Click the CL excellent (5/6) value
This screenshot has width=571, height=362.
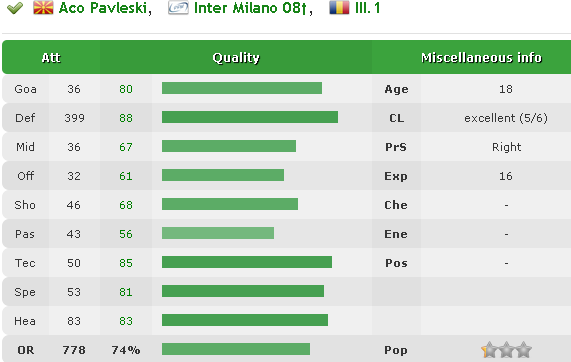click(x=506, y=118)
